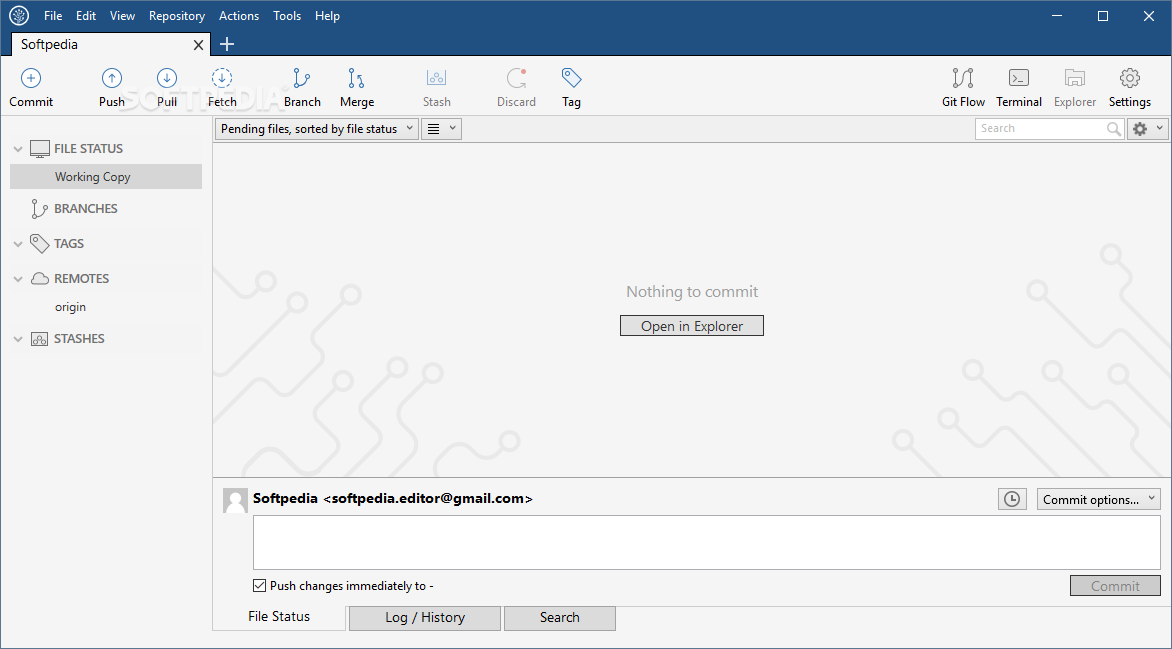Open a new tab with the plus icon
The width and height of the screenshot is (1172, 649).
(227, 44)
